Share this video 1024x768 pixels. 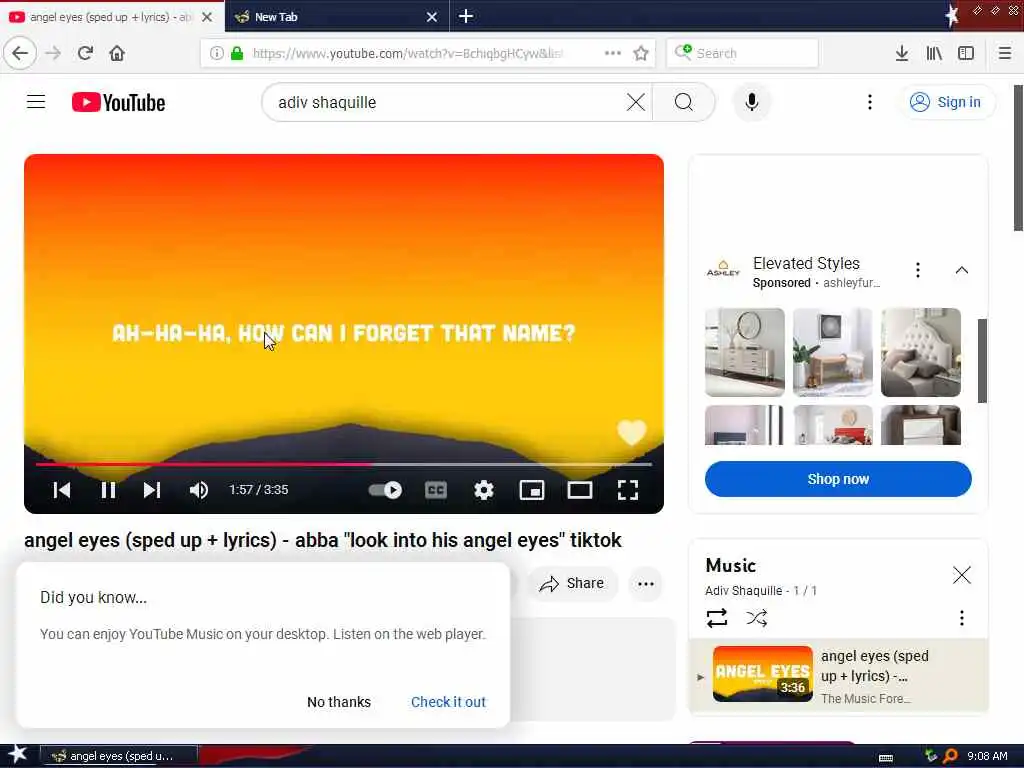click(571, 583)
